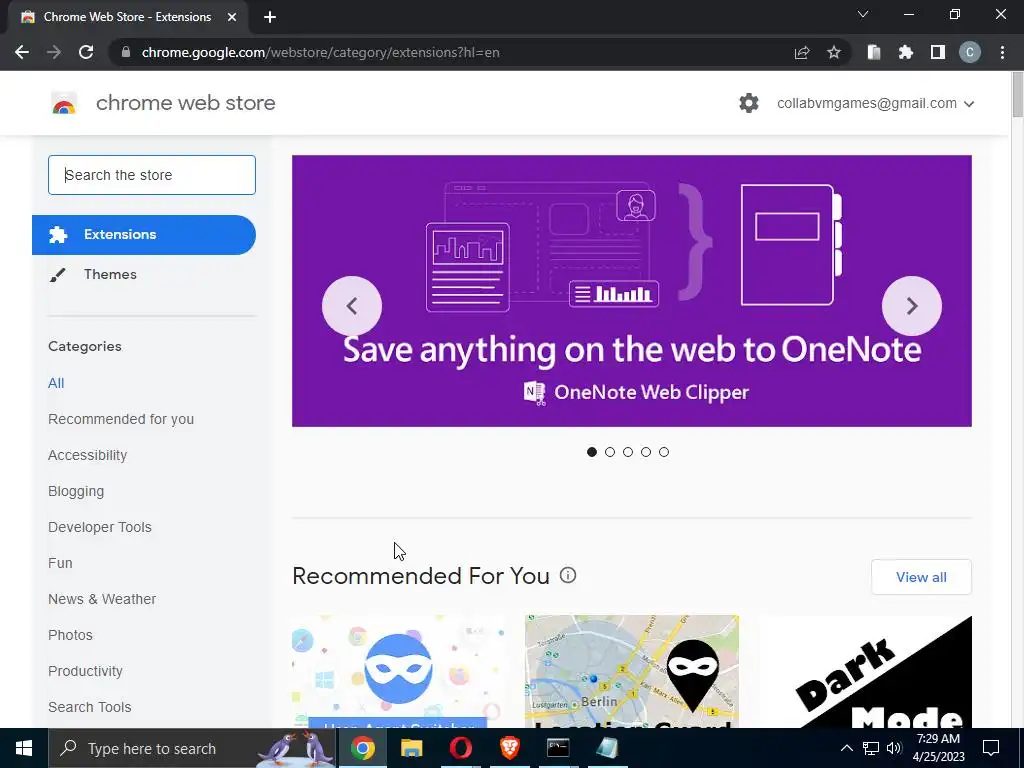
Task: Select the Extensions section
Action: 144,234
